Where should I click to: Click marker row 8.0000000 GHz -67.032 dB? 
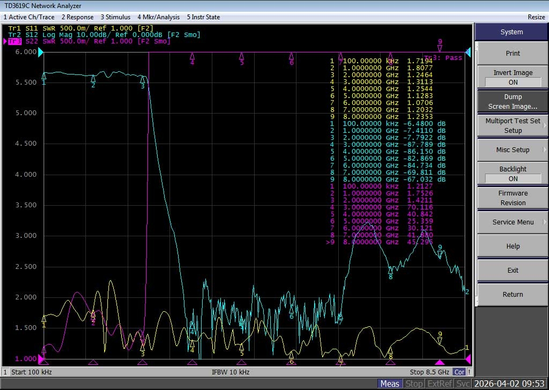(388, 179)
